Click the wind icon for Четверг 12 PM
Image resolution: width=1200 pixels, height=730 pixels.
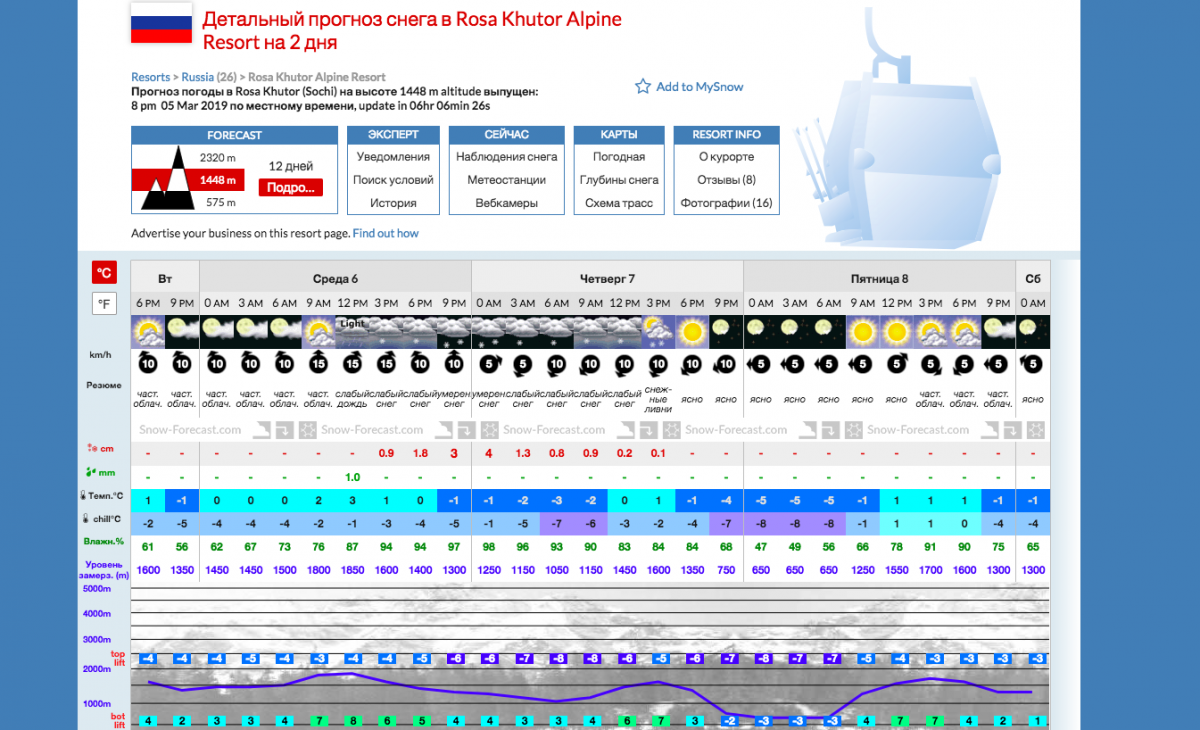(624, 363)
